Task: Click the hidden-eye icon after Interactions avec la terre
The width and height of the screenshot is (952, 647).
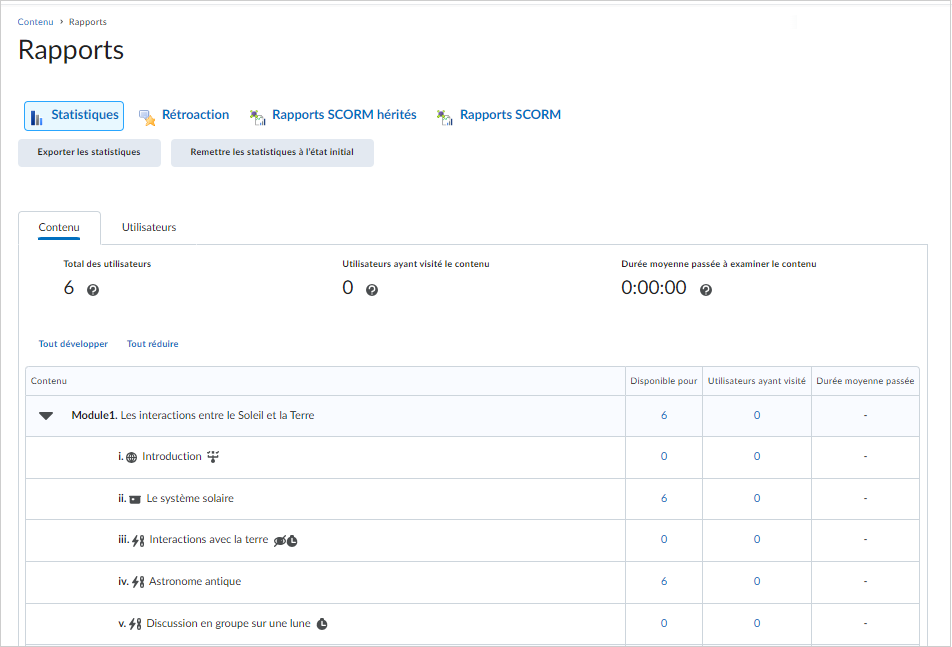Action: coord(280,541)
